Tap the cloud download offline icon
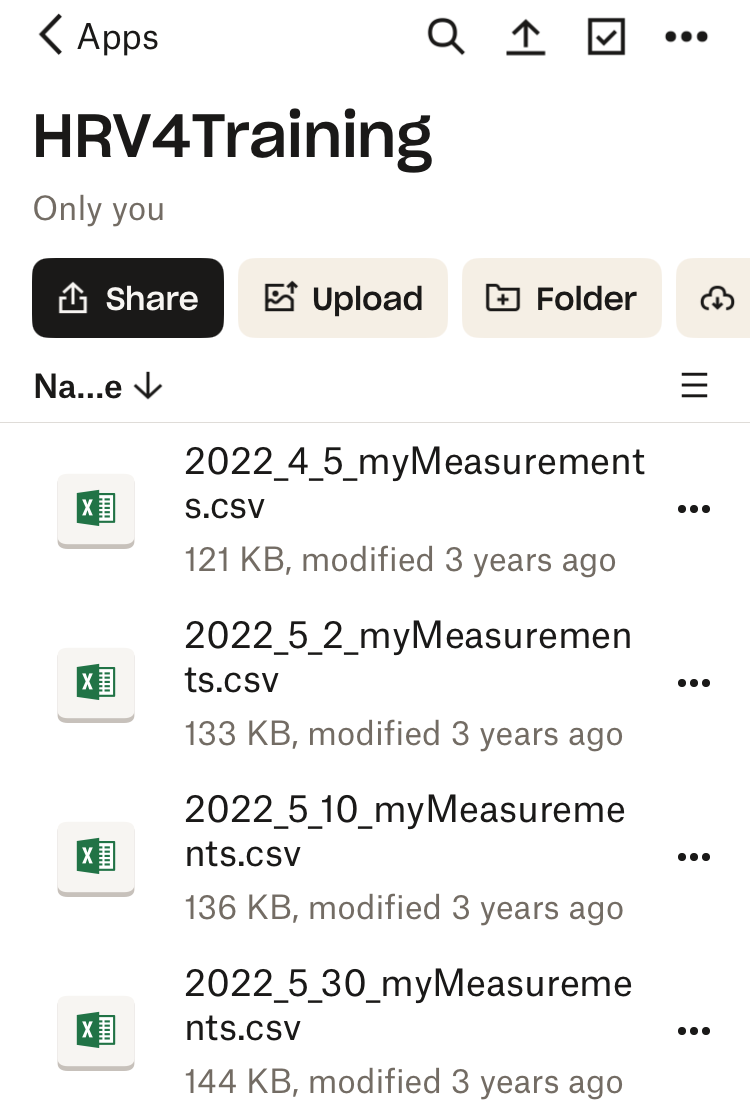Viewport: 750px width, 1112px height. pos(717,298)
